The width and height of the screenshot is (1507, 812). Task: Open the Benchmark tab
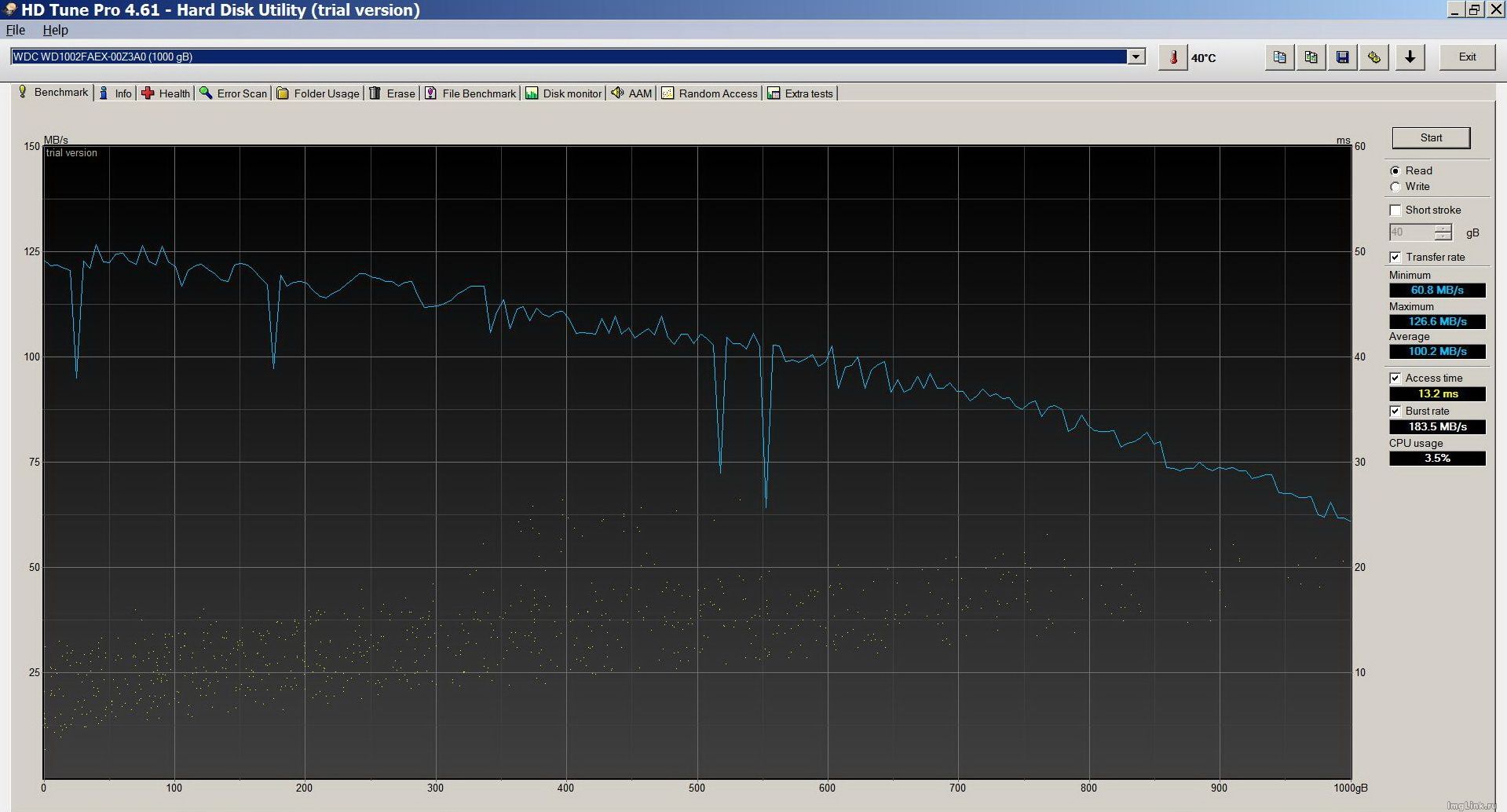coord(53,93)
